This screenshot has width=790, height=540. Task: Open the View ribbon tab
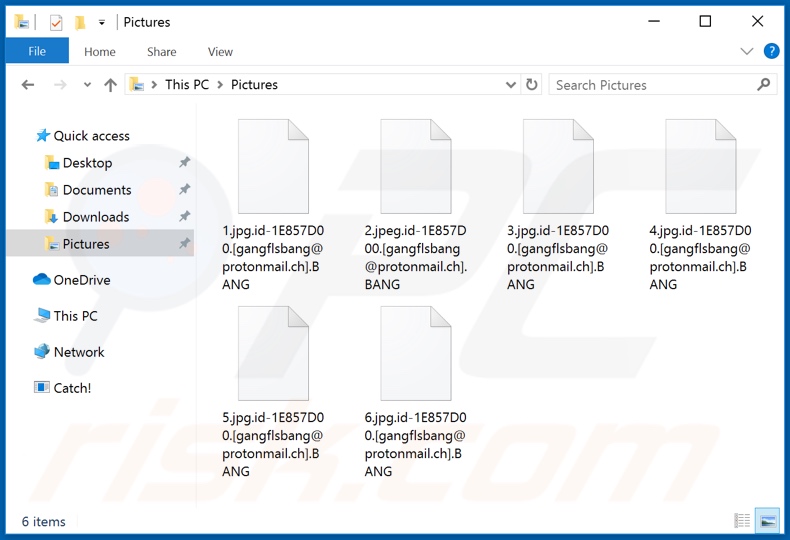[220, 52]
